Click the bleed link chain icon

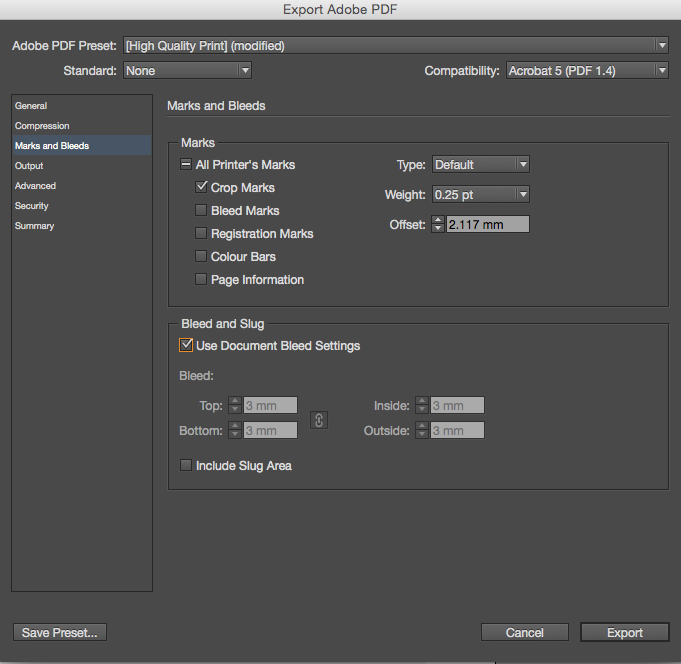[x=319, y=420]
